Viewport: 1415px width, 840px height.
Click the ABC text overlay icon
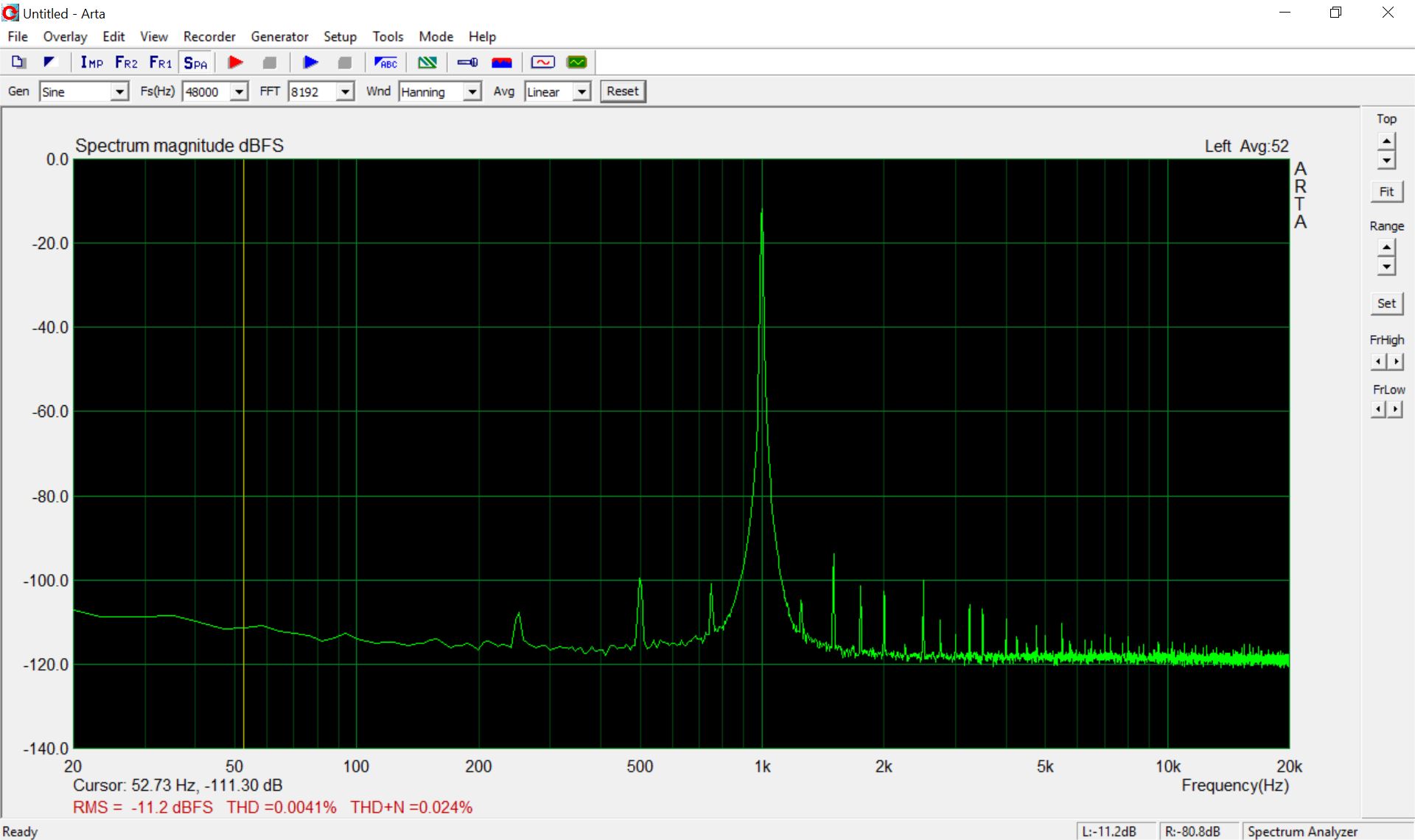385,63
